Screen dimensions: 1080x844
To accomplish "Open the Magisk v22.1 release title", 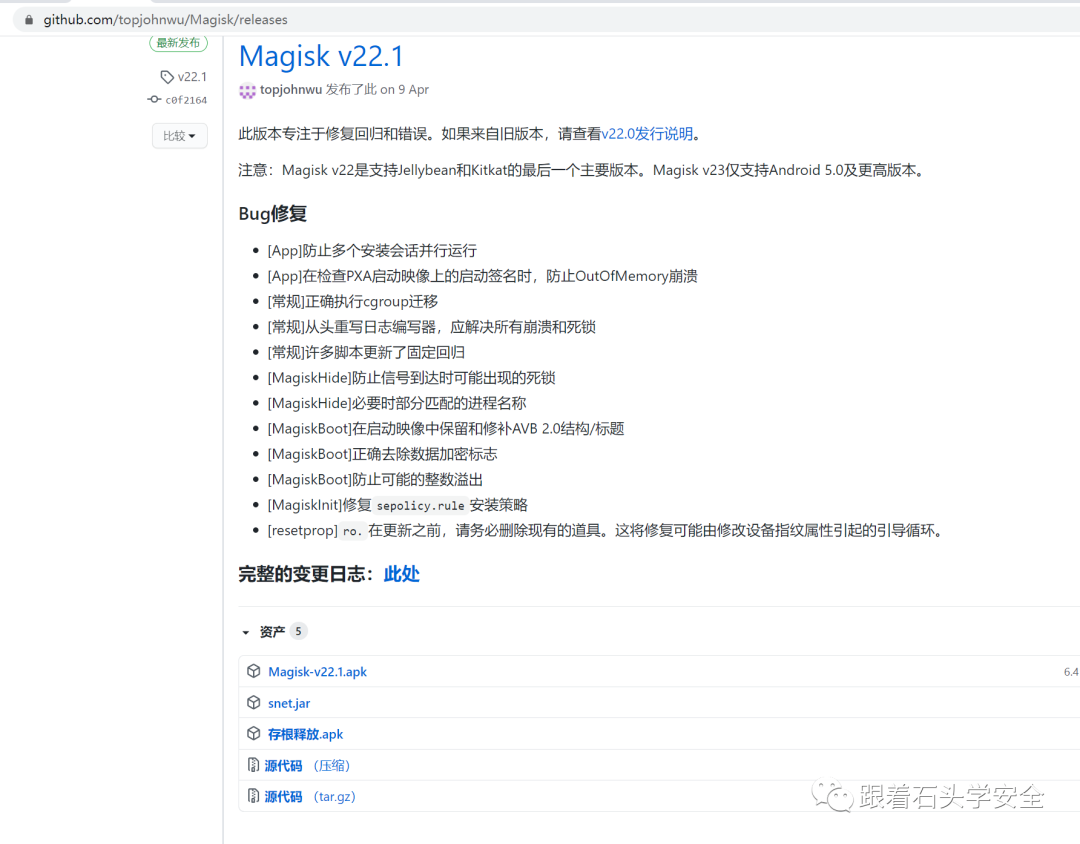I will pos(321,56).
